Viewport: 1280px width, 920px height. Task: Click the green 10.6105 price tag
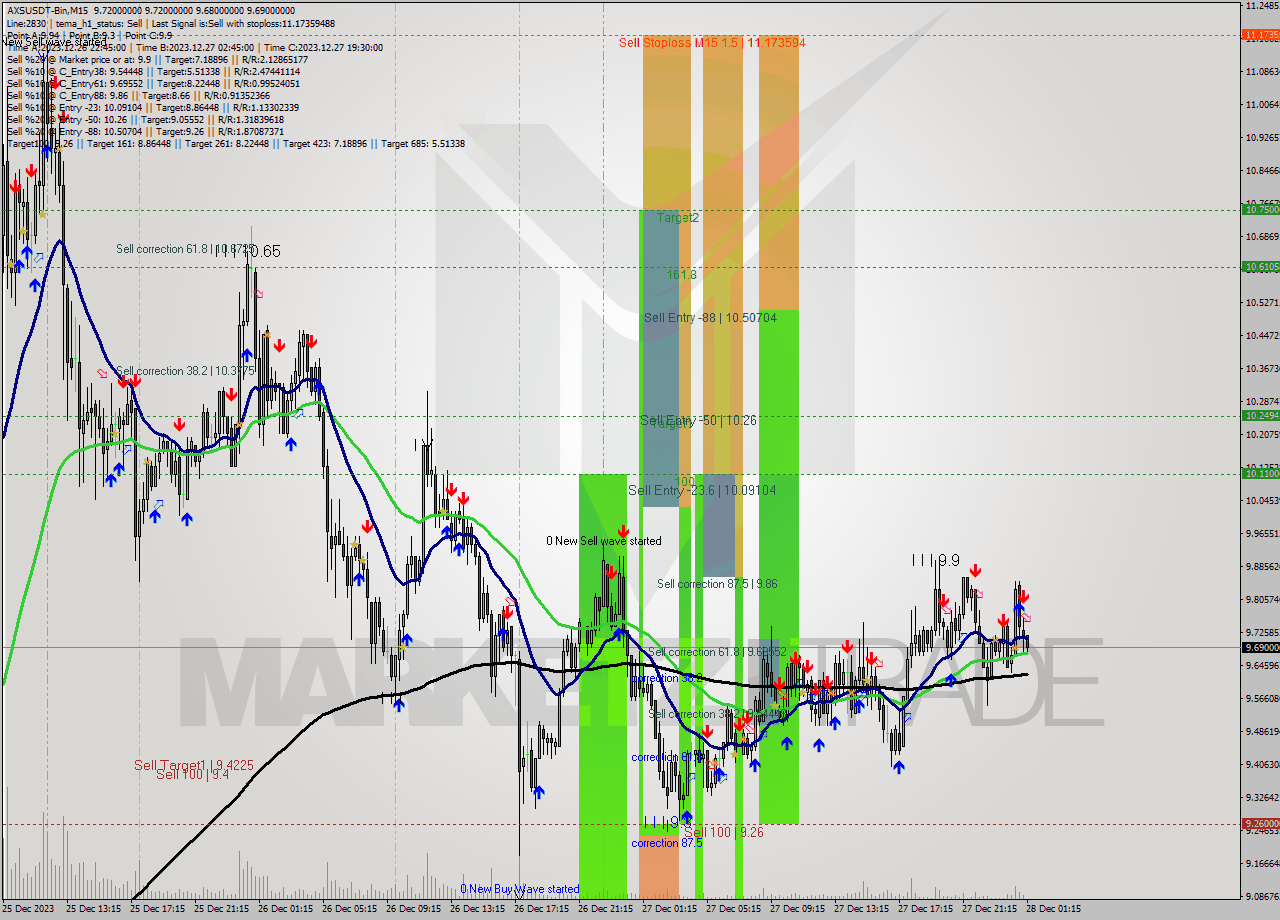coord(1260,266)
